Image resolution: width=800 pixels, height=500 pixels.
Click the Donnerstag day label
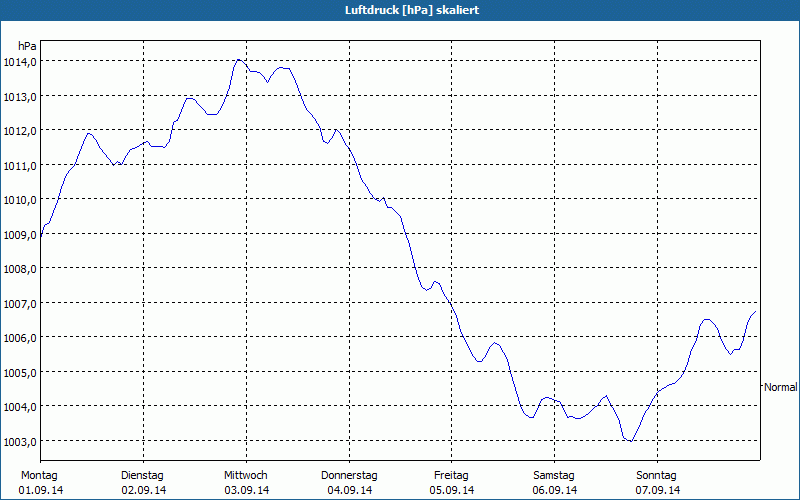click(349, 476)
